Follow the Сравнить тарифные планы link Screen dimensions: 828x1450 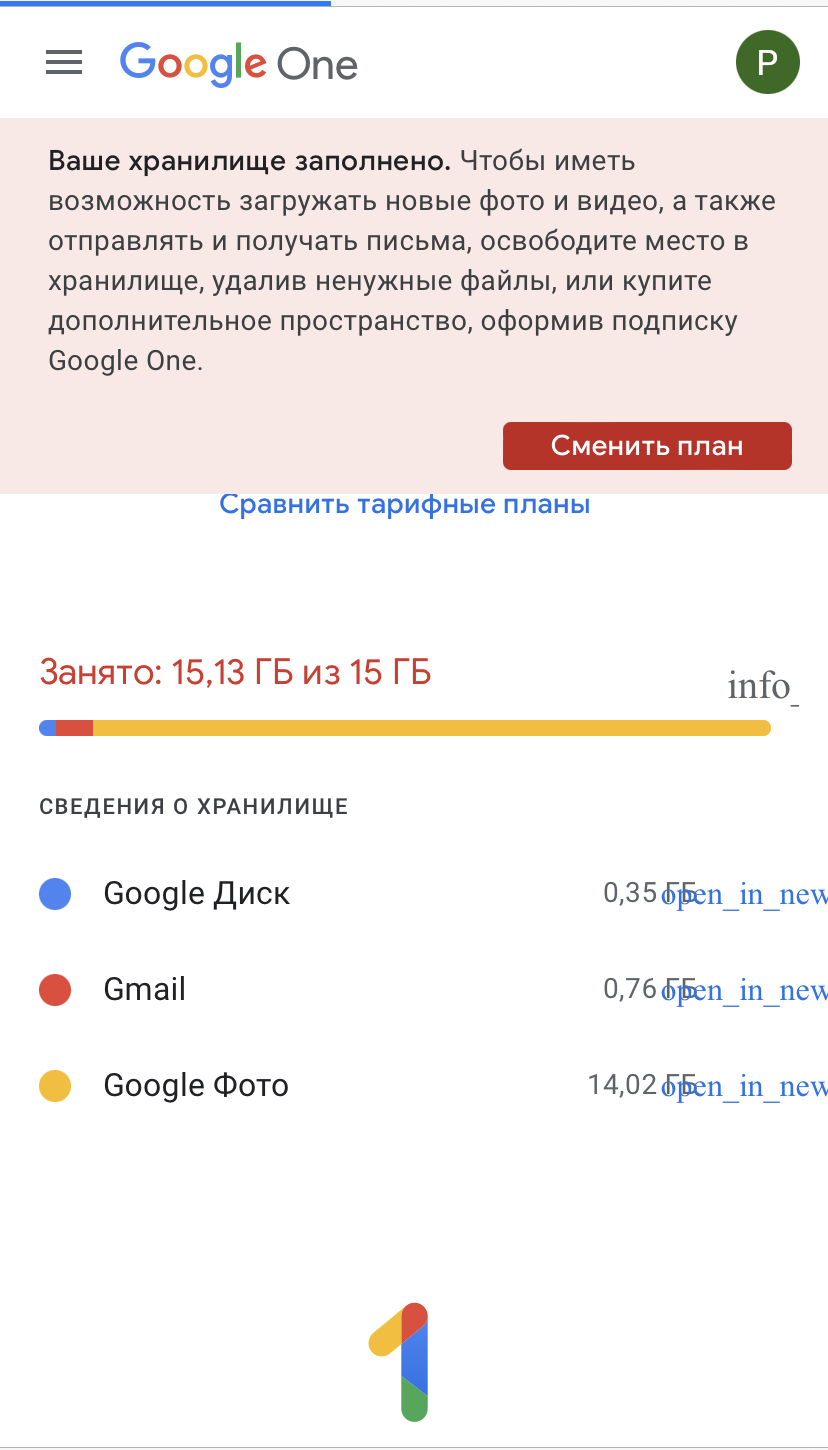[404, 504]
